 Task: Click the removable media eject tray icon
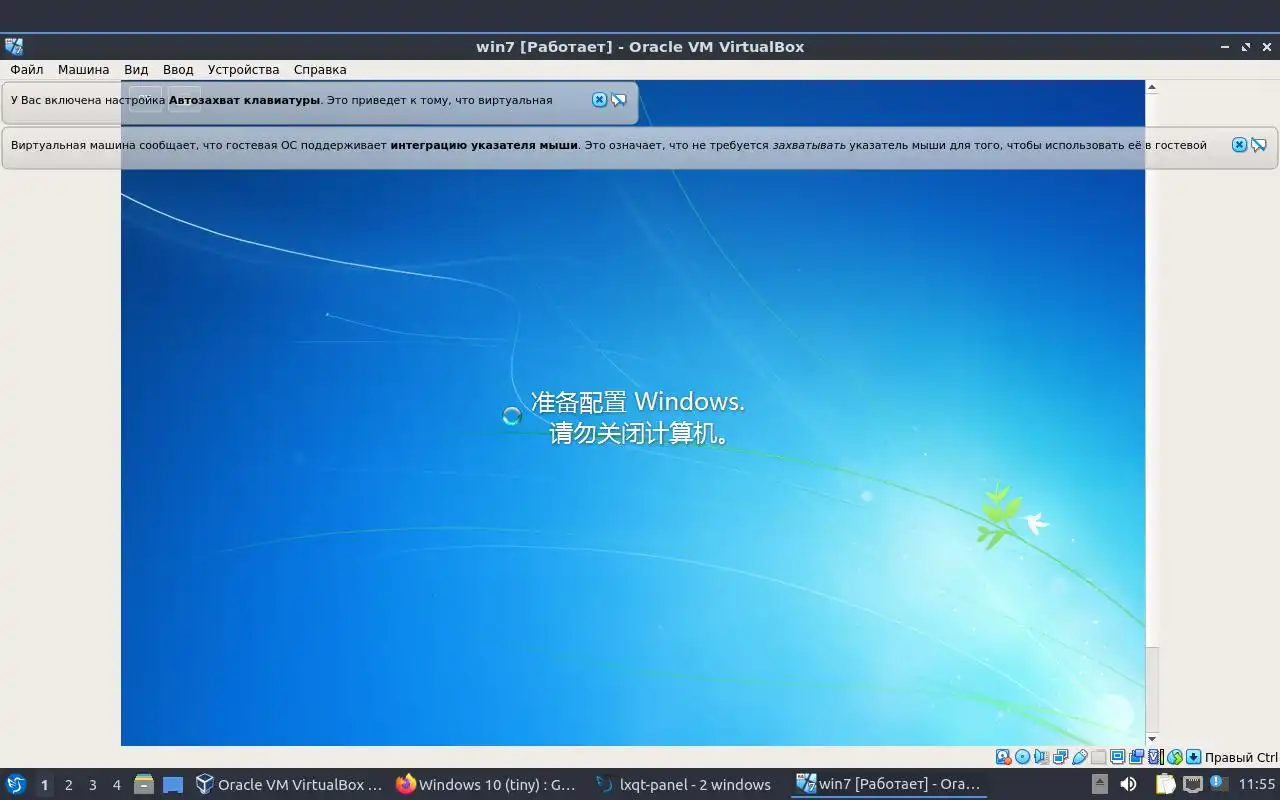(x=1099, y=784)
